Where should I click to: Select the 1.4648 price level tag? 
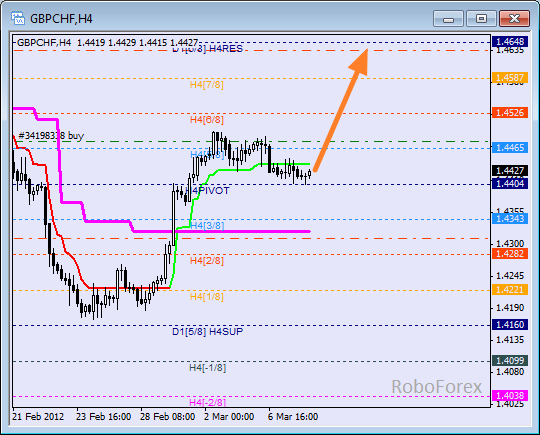tap(510, 42)
